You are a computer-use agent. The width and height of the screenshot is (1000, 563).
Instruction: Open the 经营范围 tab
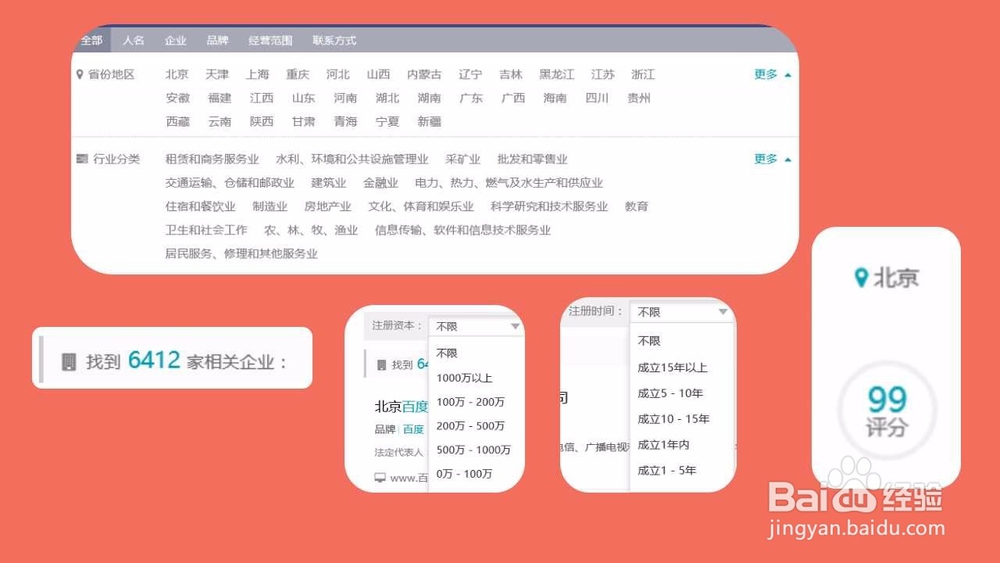tap(270, 40)
